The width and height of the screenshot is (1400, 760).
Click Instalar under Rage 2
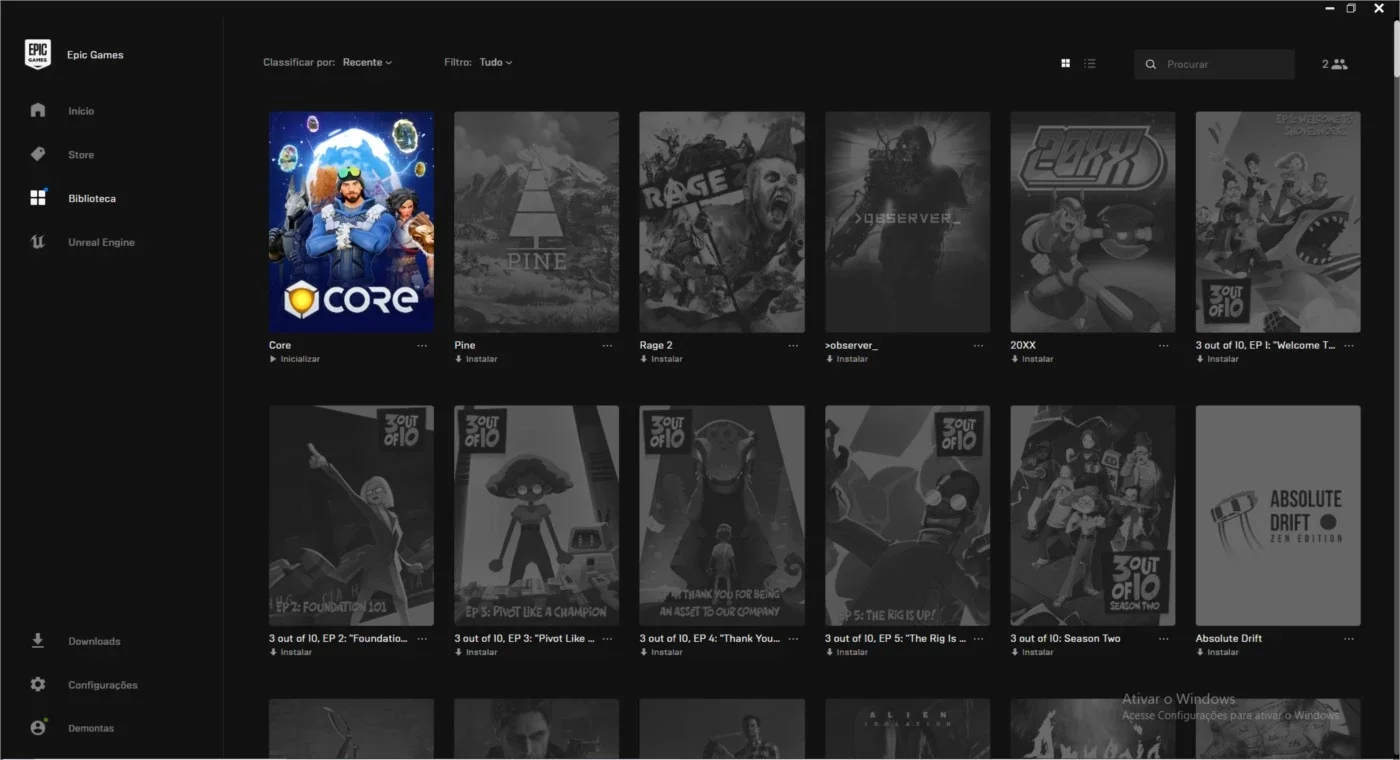tap(661, 359)
